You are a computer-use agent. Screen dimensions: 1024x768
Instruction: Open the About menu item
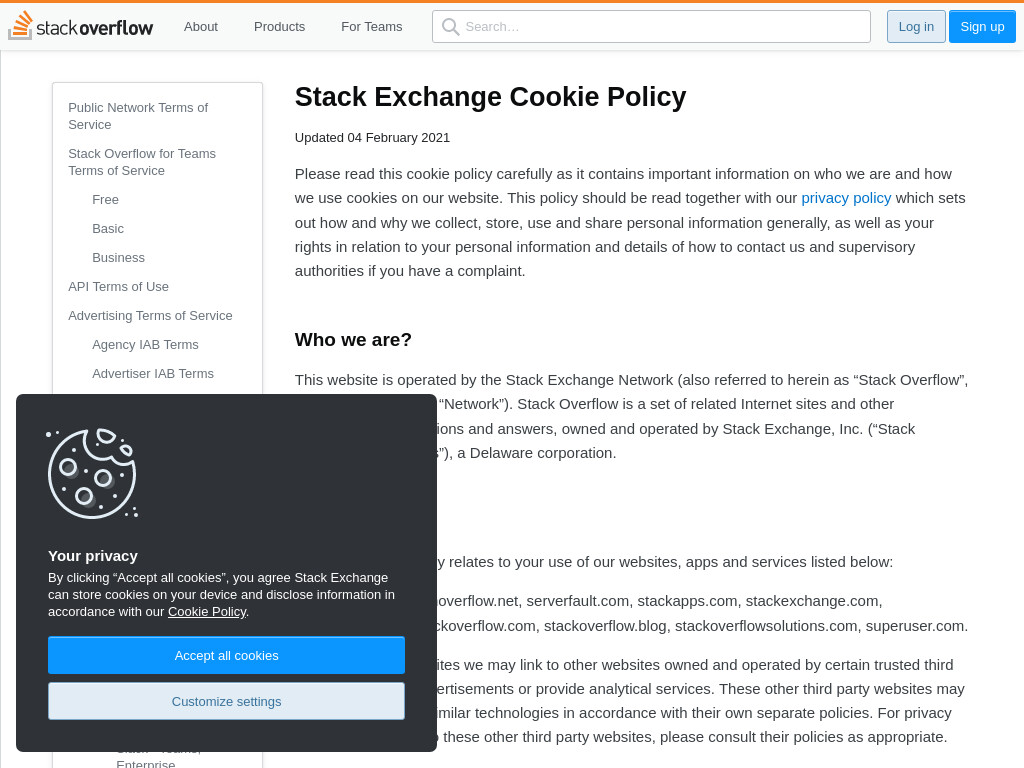[x=200, y=27]
